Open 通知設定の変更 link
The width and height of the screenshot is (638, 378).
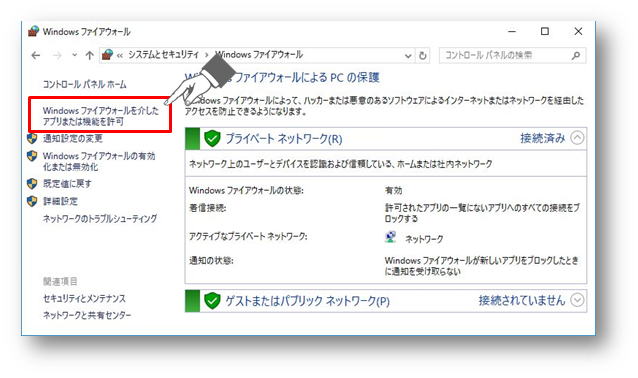point(73,139)
